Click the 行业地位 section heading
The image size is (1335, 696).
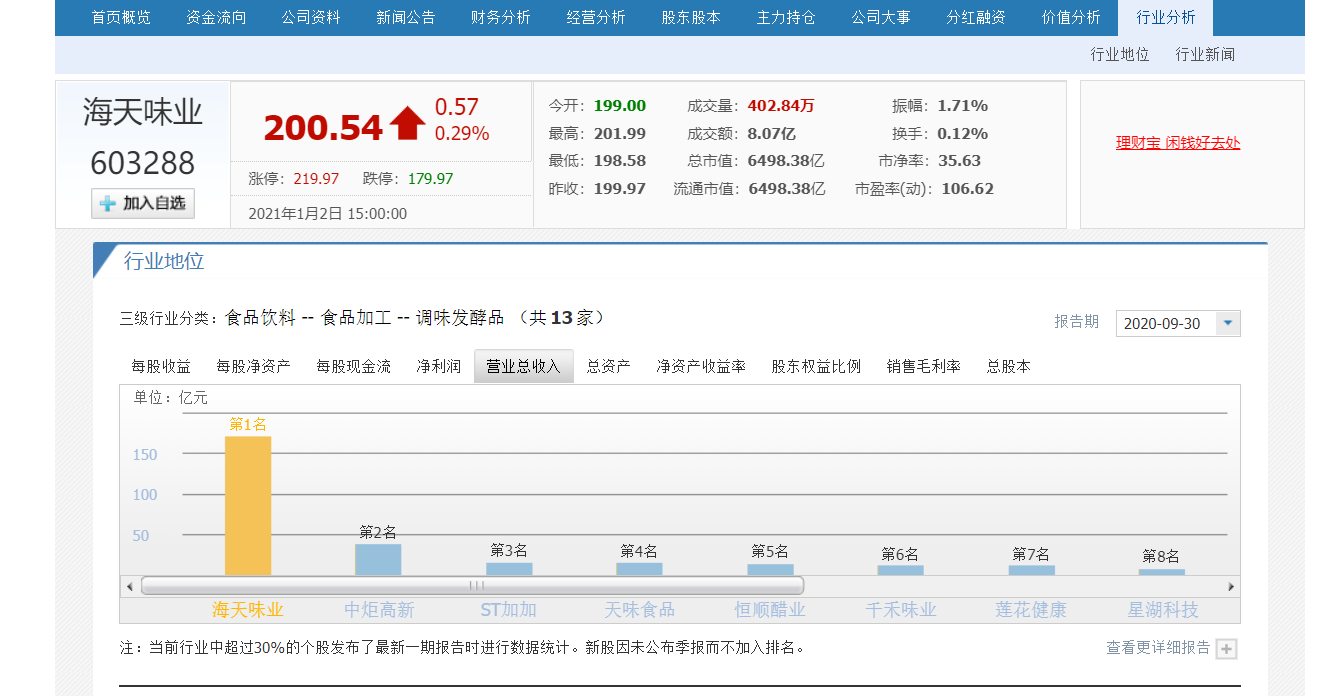coord(164,262)
